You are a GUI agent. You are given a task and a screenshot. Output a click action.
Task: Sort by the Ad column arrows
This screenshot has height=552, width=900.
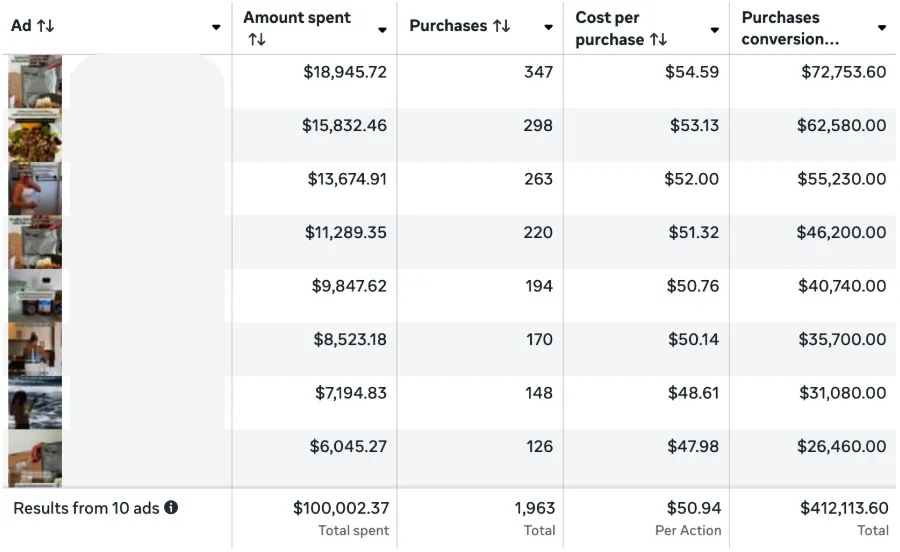click(x=45, y=26)
